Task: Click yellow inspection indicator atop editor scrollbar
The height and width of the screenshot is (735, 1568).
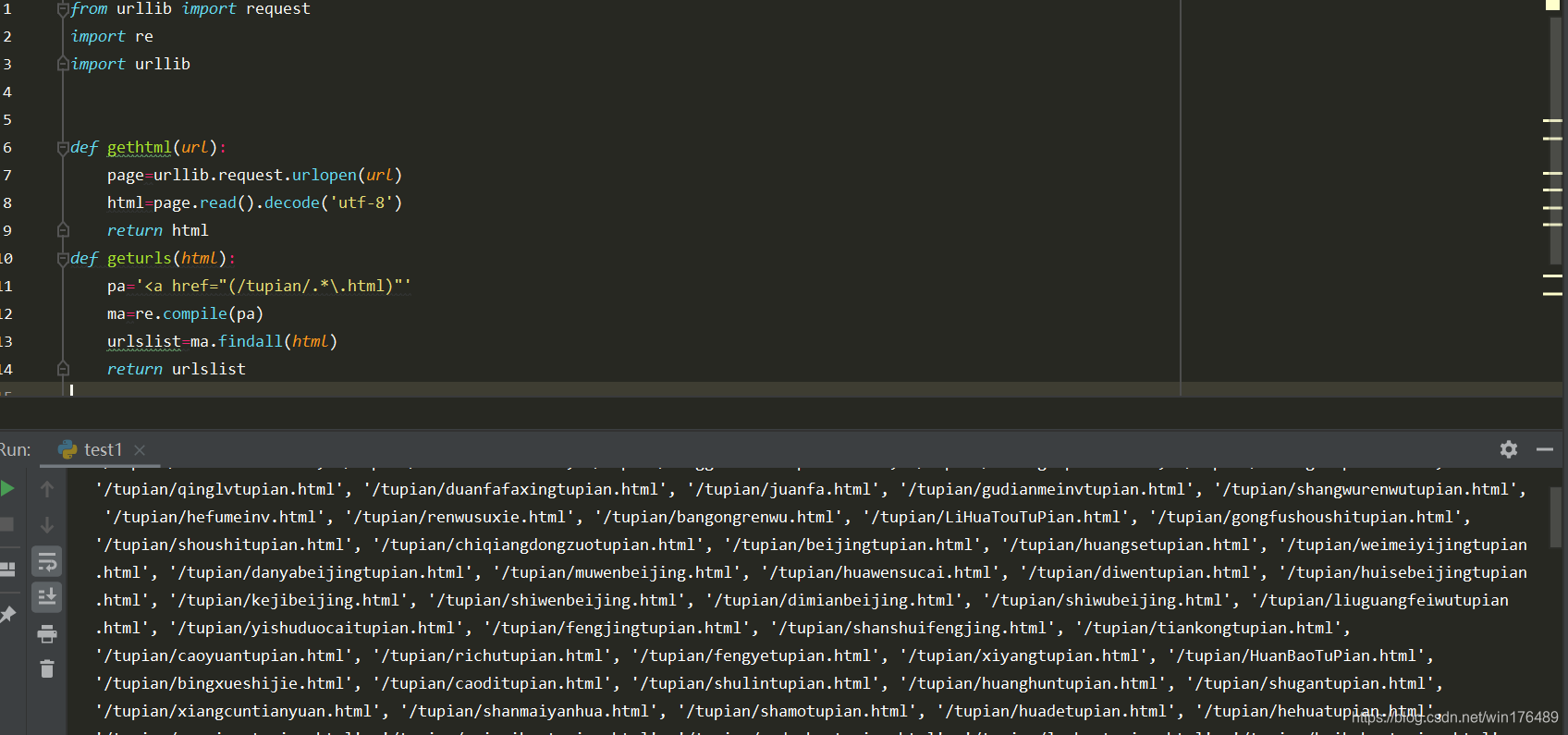Action: [1552, 5]
